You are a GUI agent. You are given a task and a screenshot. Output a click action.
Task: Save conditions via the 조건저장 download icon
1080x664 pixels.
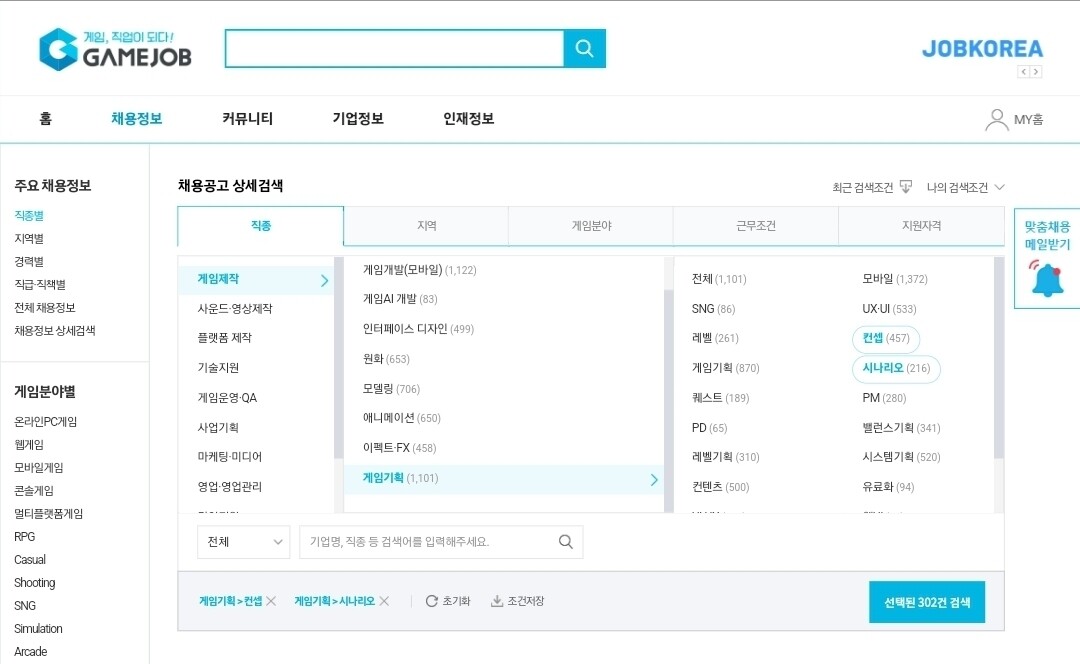point(496,600)
